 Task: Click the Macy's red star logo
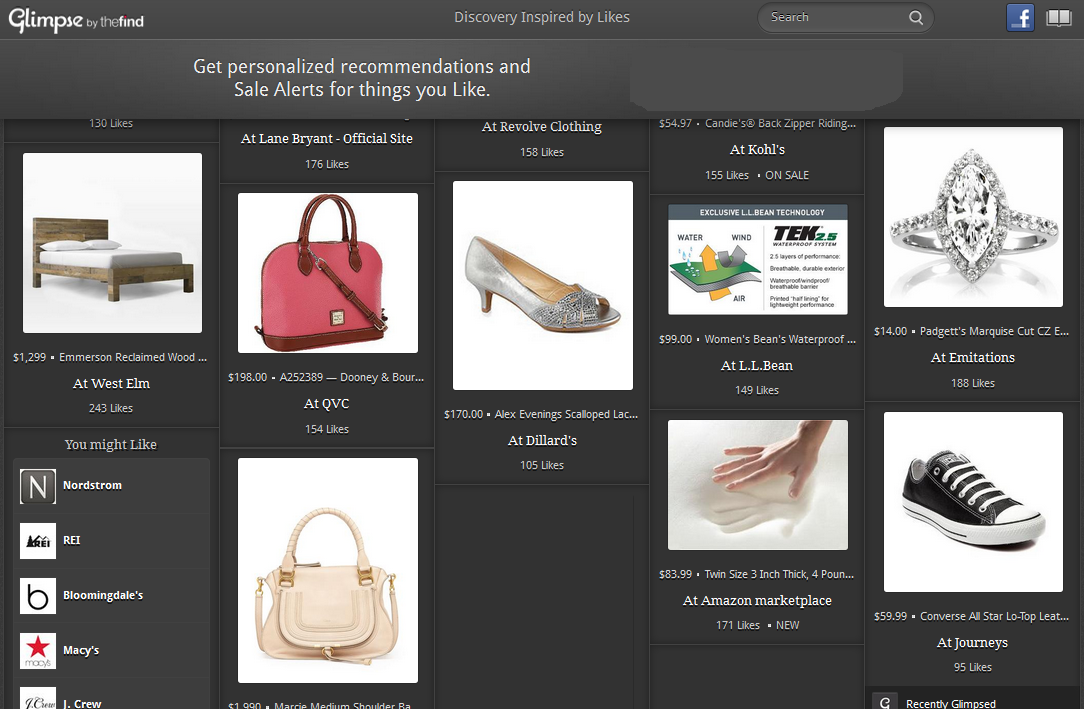(38, 651)
